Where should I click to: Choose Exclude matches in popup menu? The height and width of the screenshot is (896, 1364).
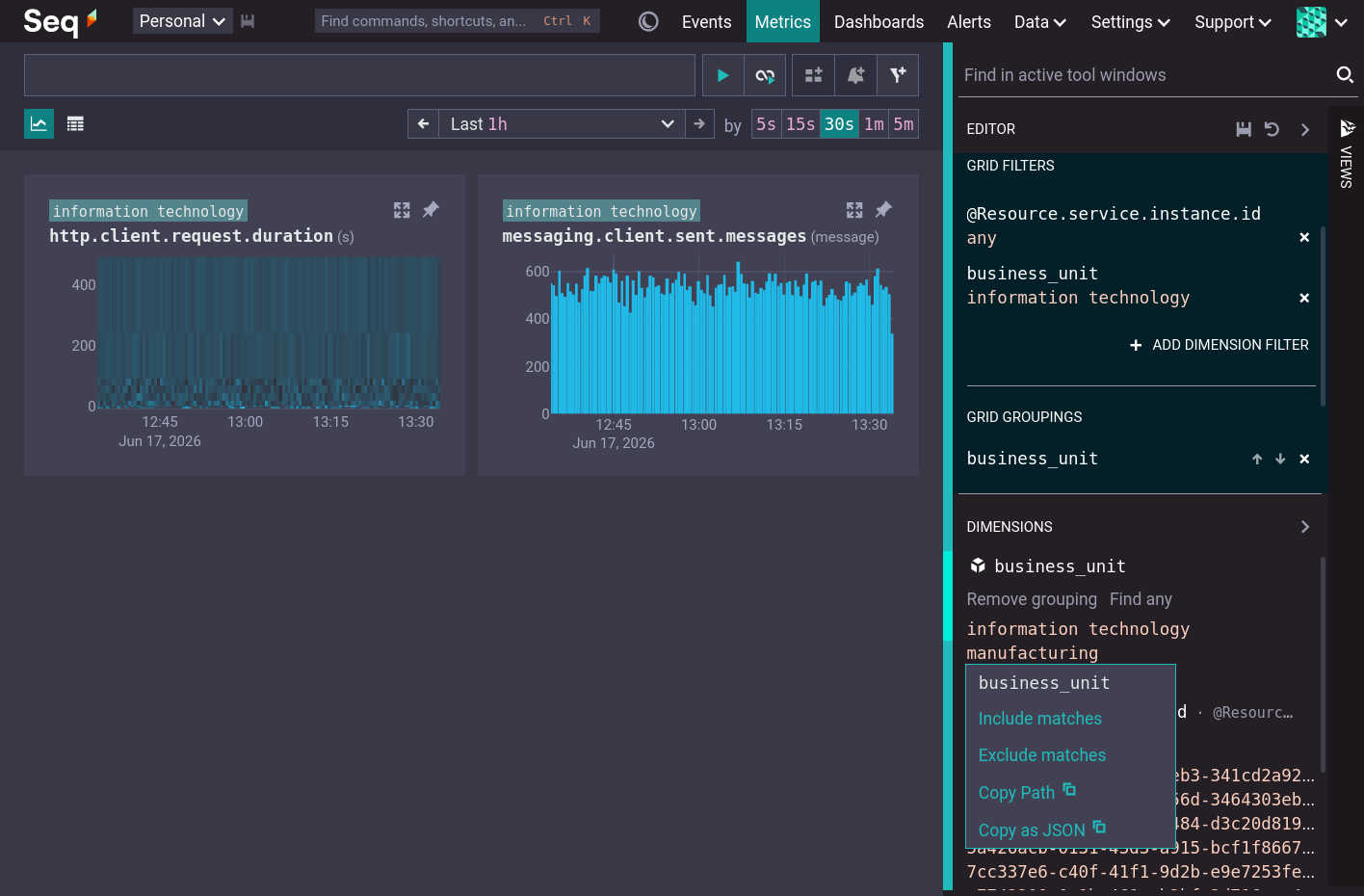click(1042, 755)
